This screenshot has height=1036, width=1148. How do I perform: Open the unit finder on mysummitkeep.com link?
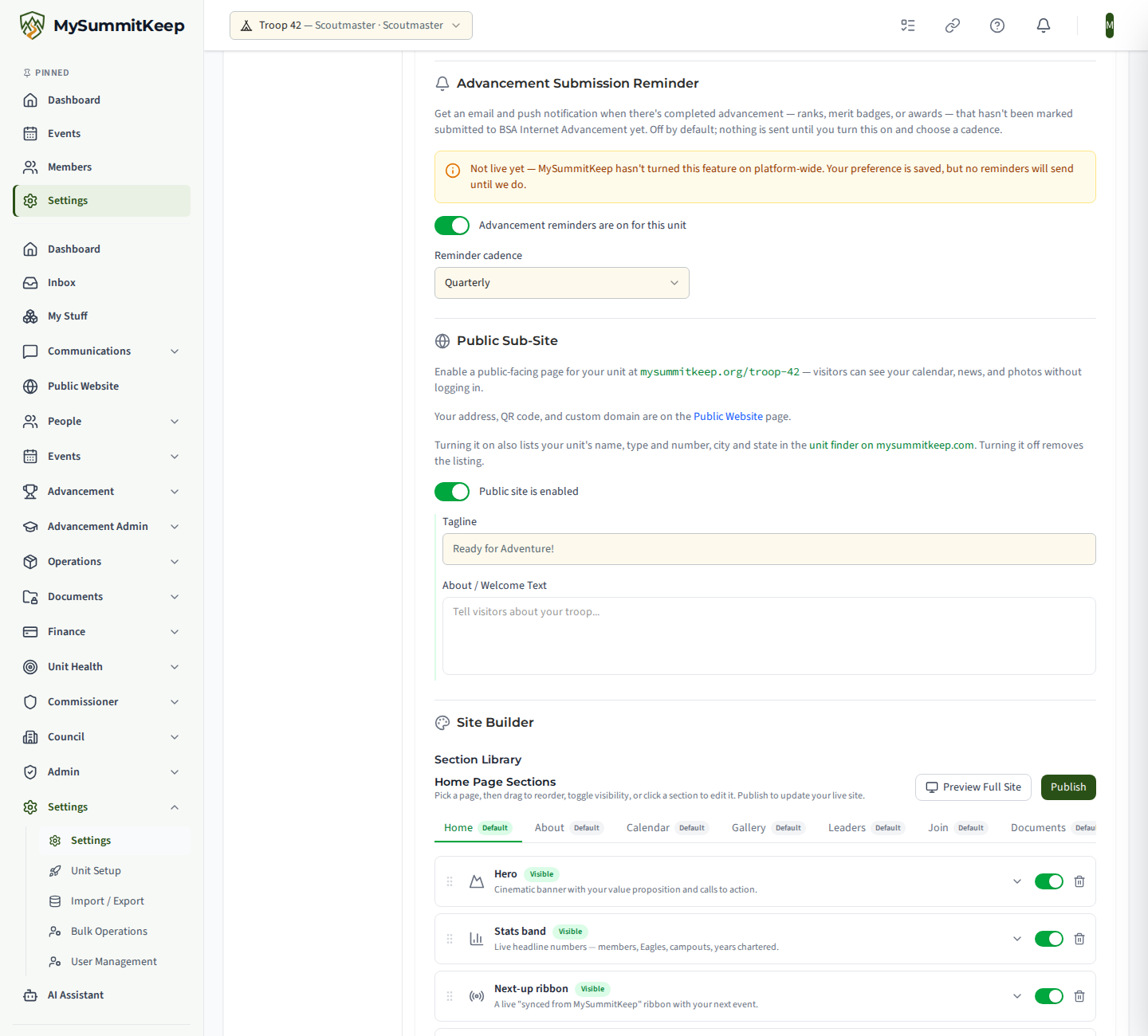[x=891, y=445]
